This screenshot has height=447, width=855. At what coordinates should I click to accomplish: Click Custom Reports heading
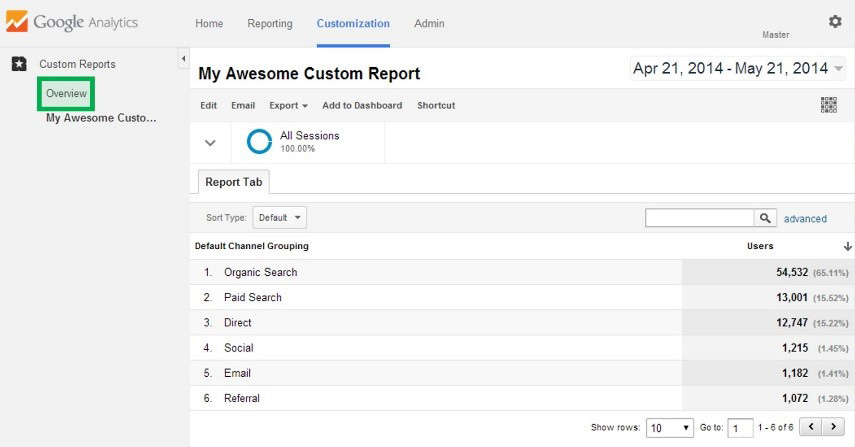[x=77, y=64]
